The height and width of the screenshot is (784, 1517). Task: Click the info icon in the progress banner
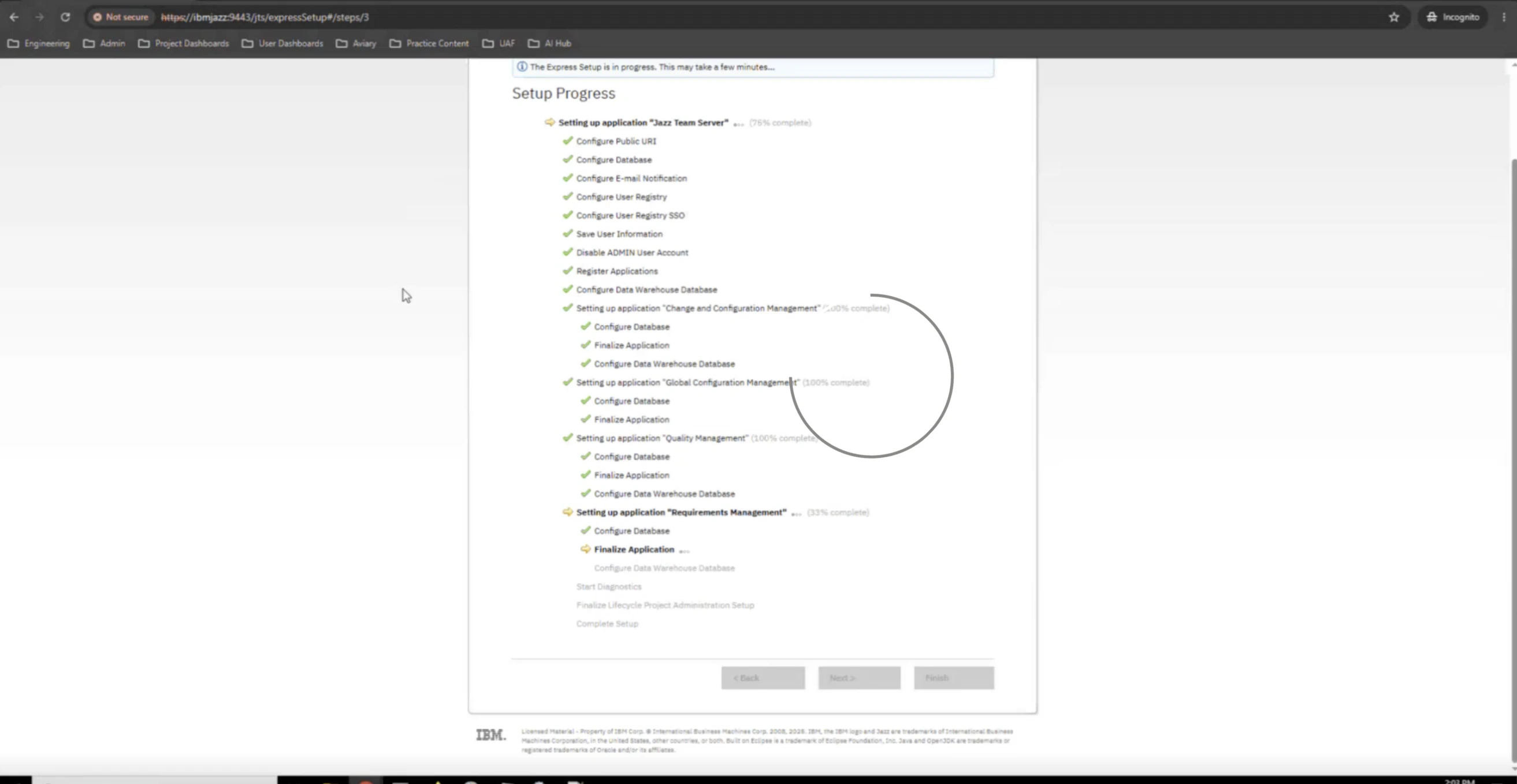pos(522,66)
